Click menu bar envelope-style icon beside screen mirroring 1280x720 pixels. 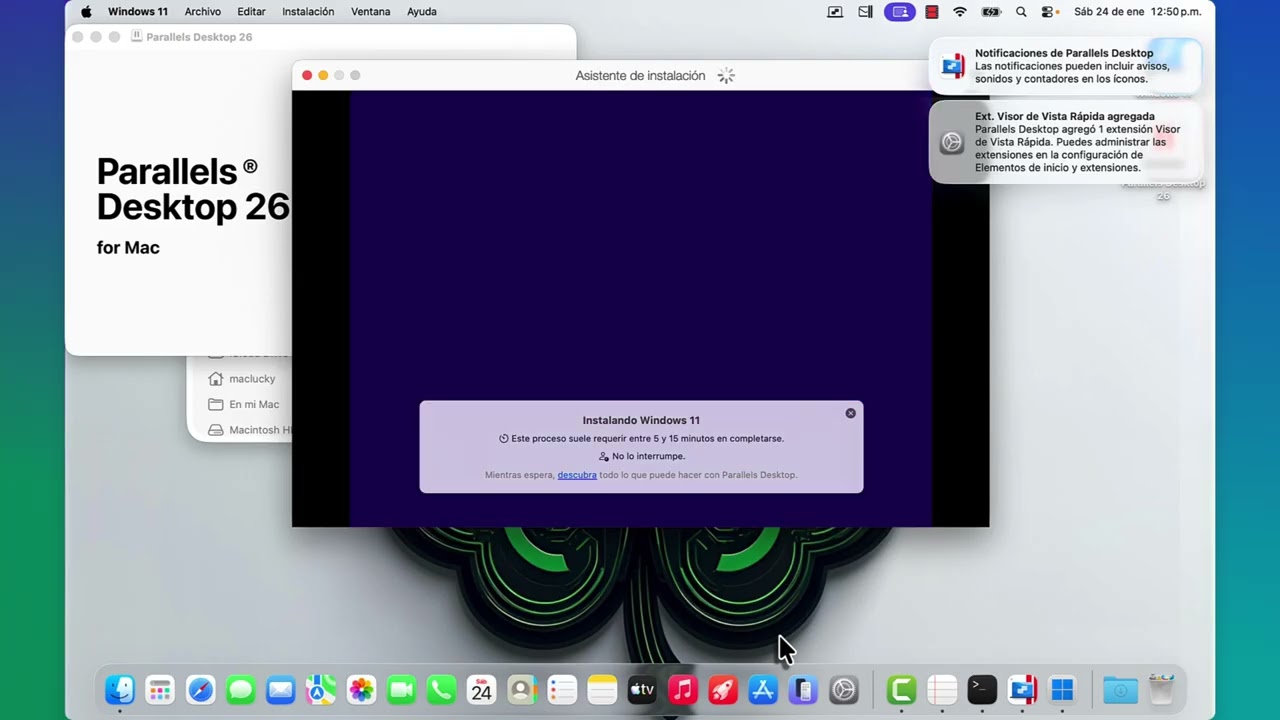[865, 12]
